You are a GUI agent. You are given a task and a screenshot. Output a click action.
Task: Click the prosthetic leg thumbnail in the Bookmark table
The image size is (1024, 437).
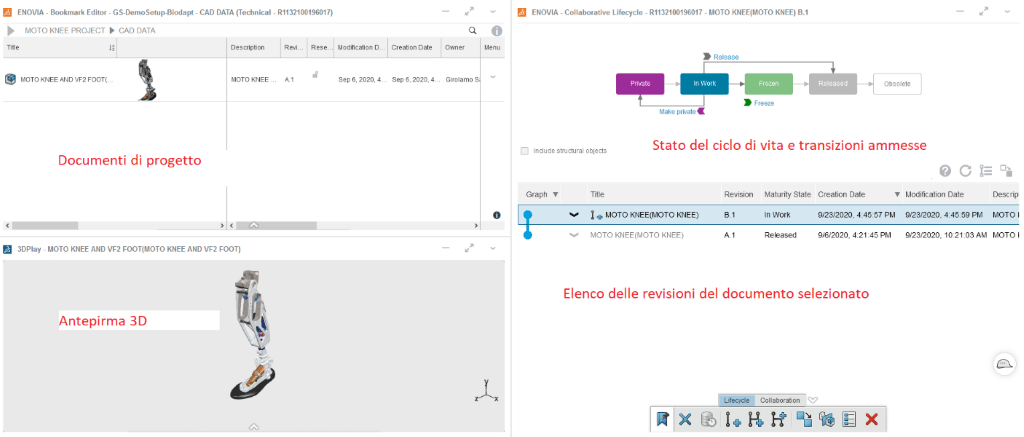pyautogui.click(x=148, y=79)
